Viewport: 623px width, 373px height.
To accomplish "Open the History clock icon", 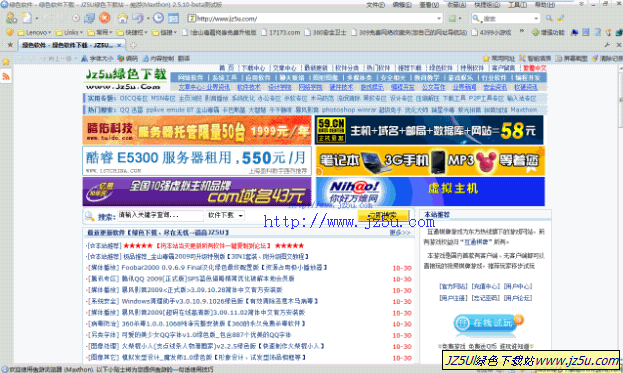I will pos(158,18).
